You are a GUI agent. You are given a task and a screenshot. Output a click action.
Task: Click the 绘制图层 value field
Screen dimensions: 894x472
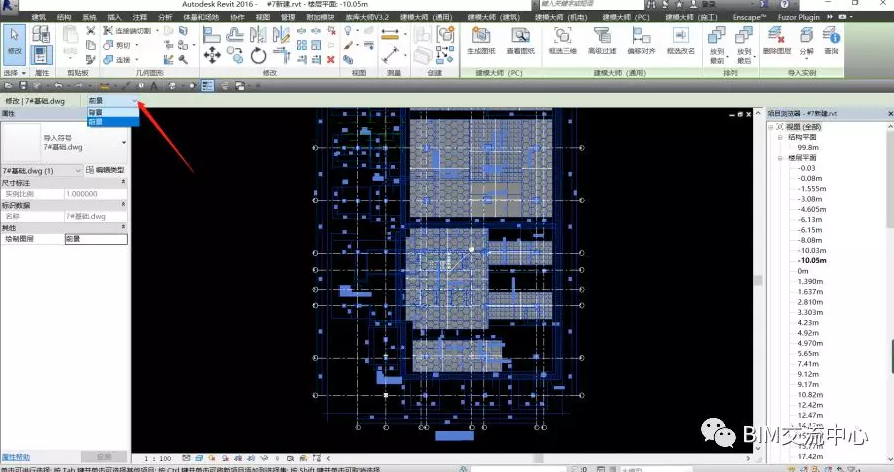(x=95, y=239)
